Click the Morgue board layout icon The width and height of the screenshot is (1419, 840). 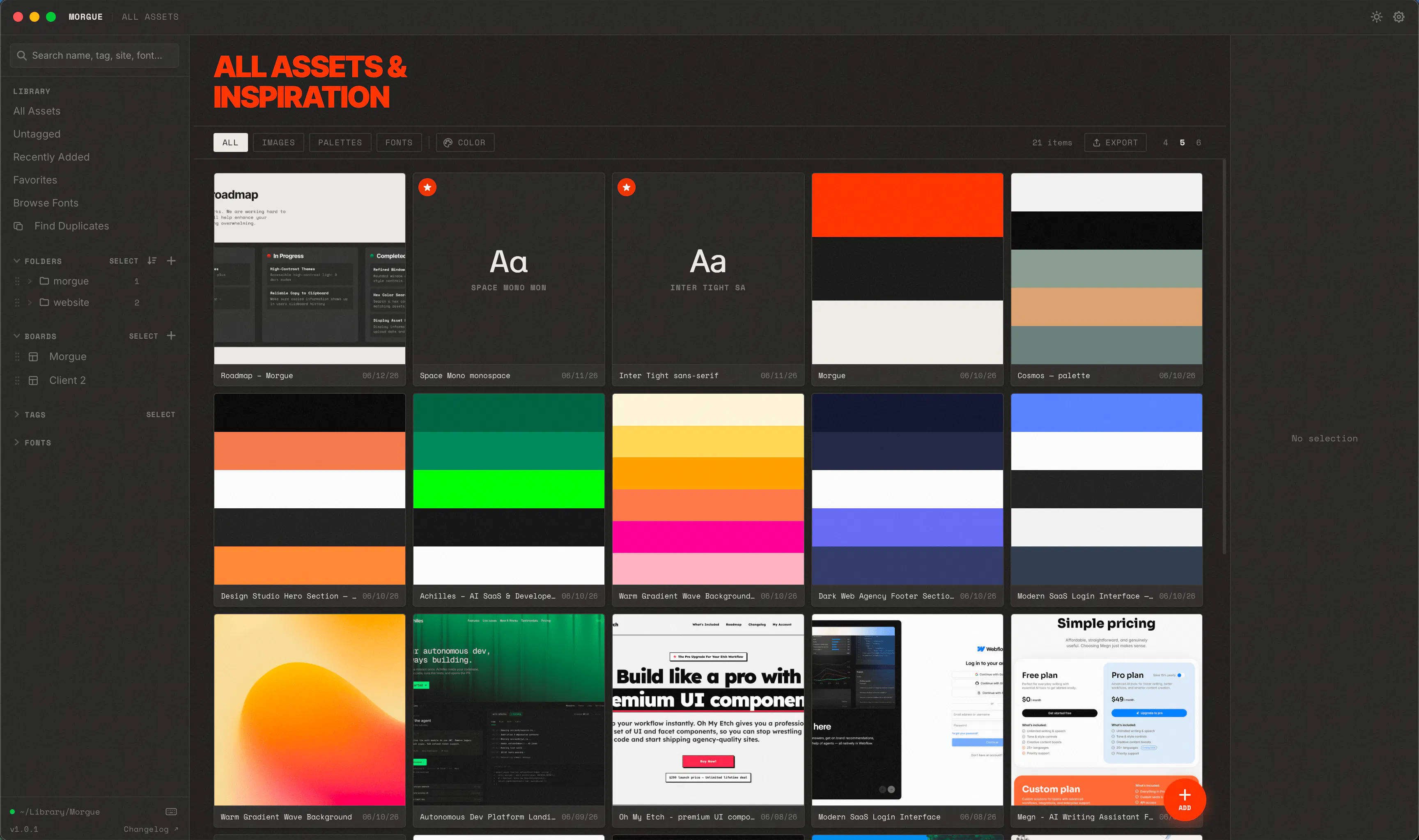33,357
